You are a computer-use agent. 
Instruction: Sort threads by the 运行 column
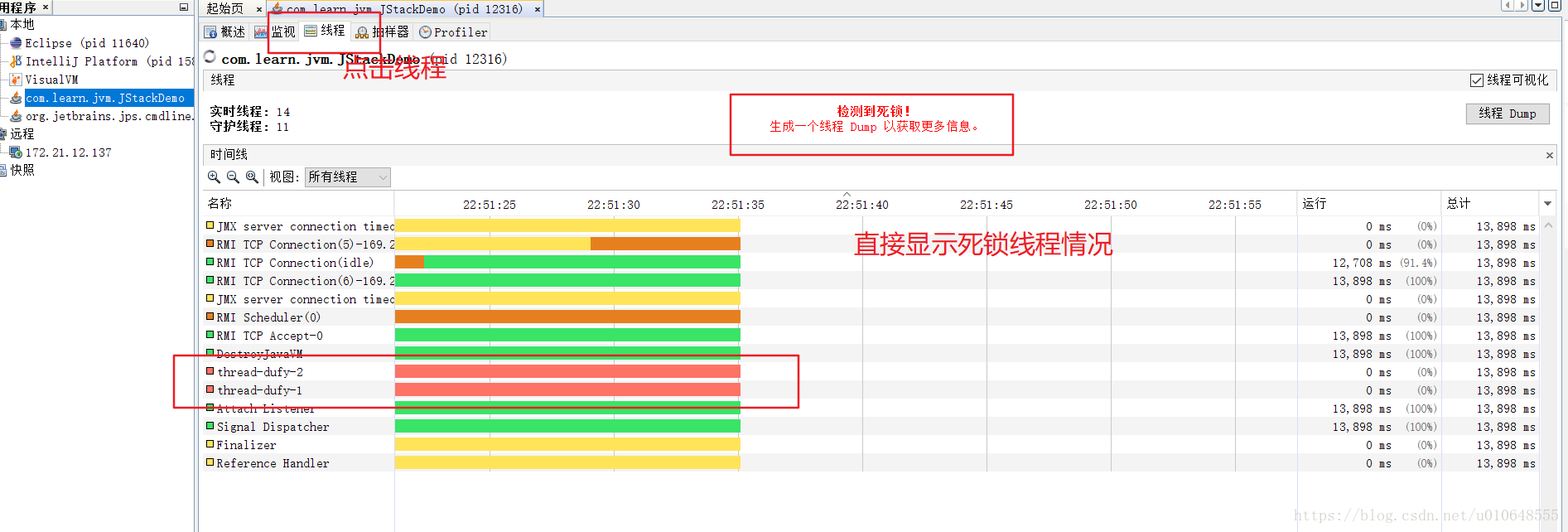click(x=1368, y=204)
